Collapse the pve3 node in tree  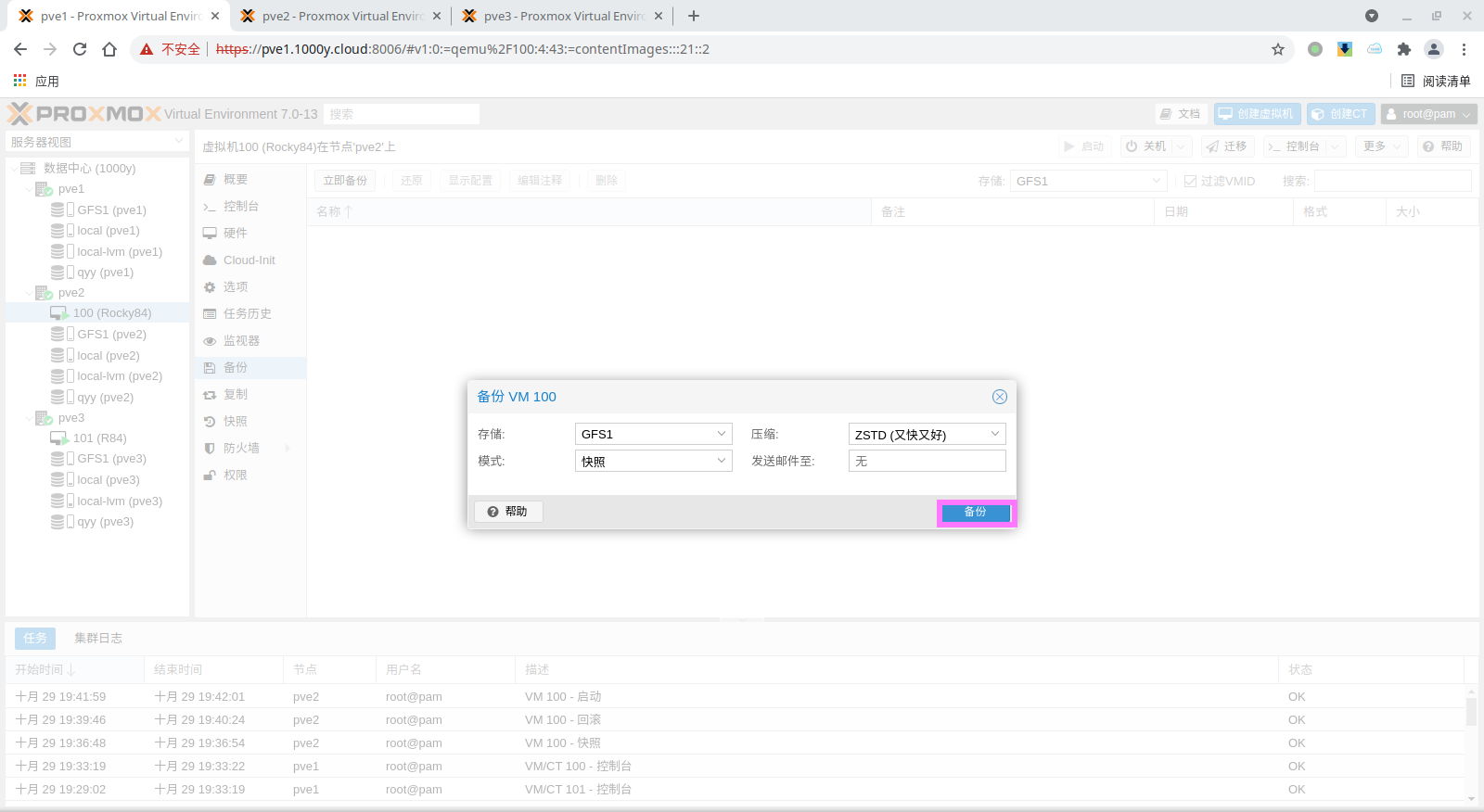pos(29,418)
